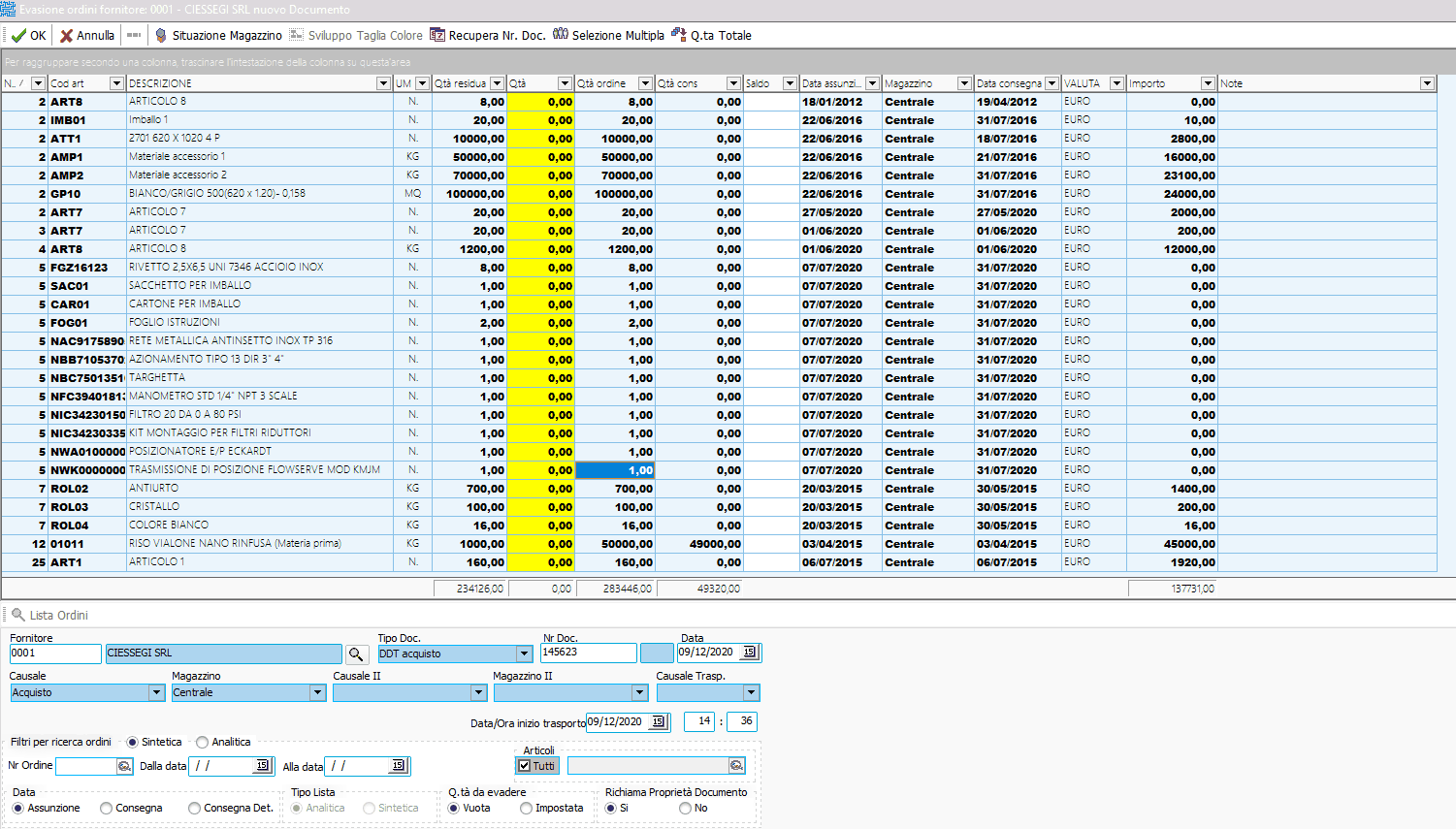Open the Importo column filter arrow

[1208, 83]
